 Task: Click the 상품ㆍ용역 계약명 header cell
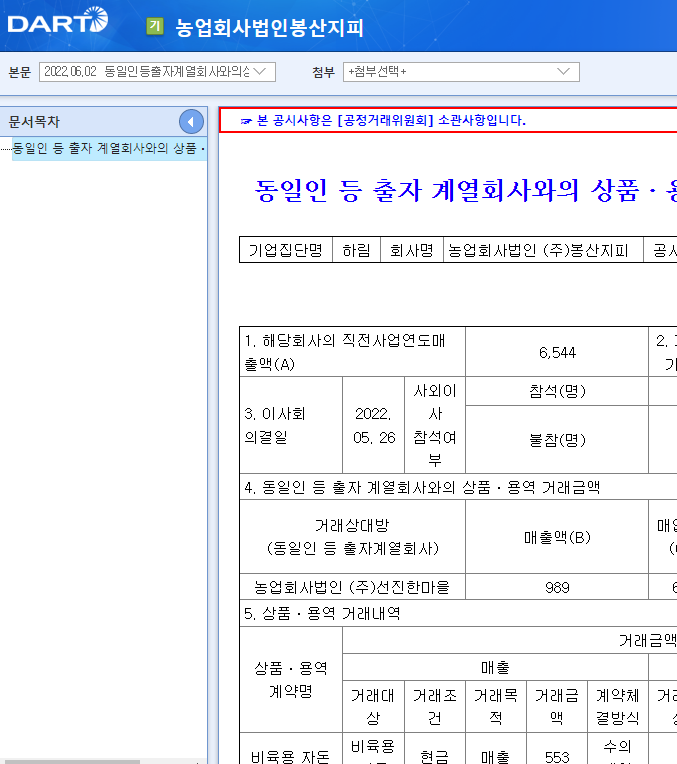(291, 680)
